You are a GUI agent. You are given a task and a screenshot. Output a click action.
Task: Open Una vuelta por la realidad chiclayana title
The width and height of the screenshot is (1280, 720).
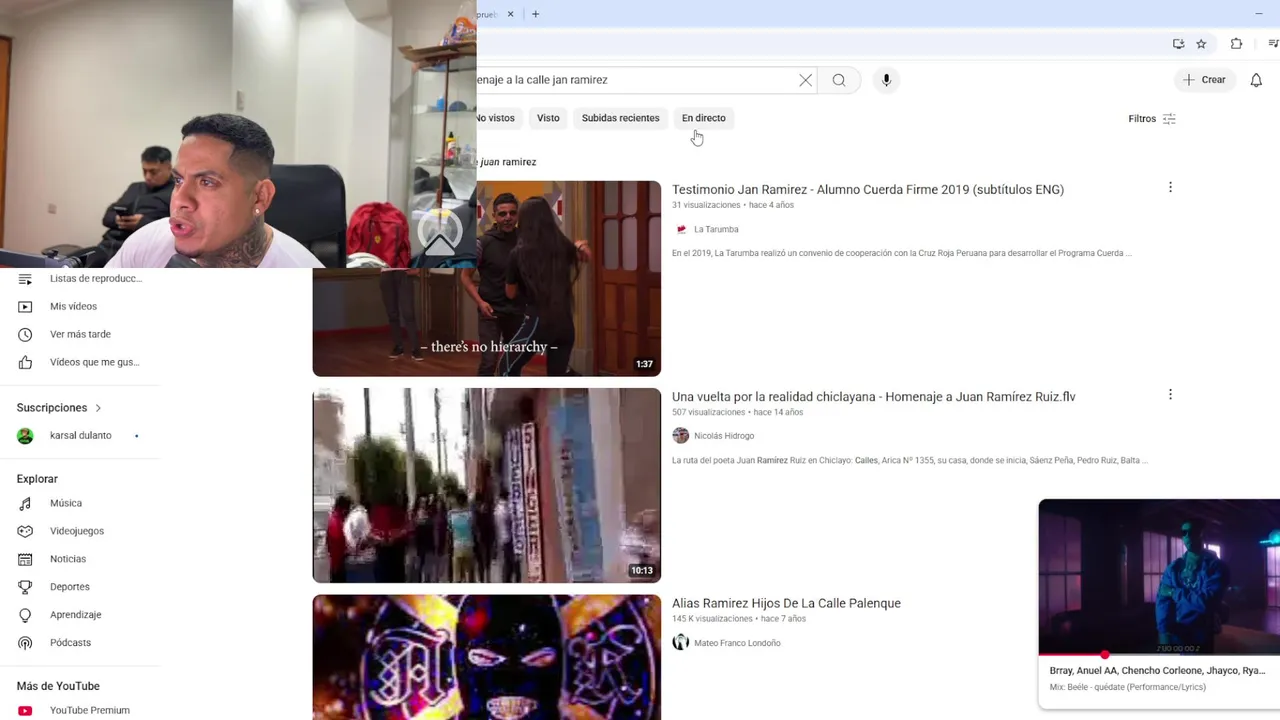coord(873,397)
